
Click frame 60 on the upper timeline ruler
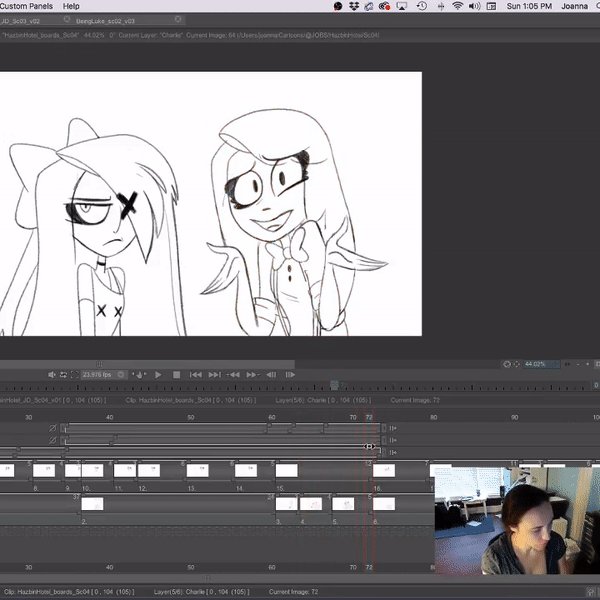coord(272,417)
